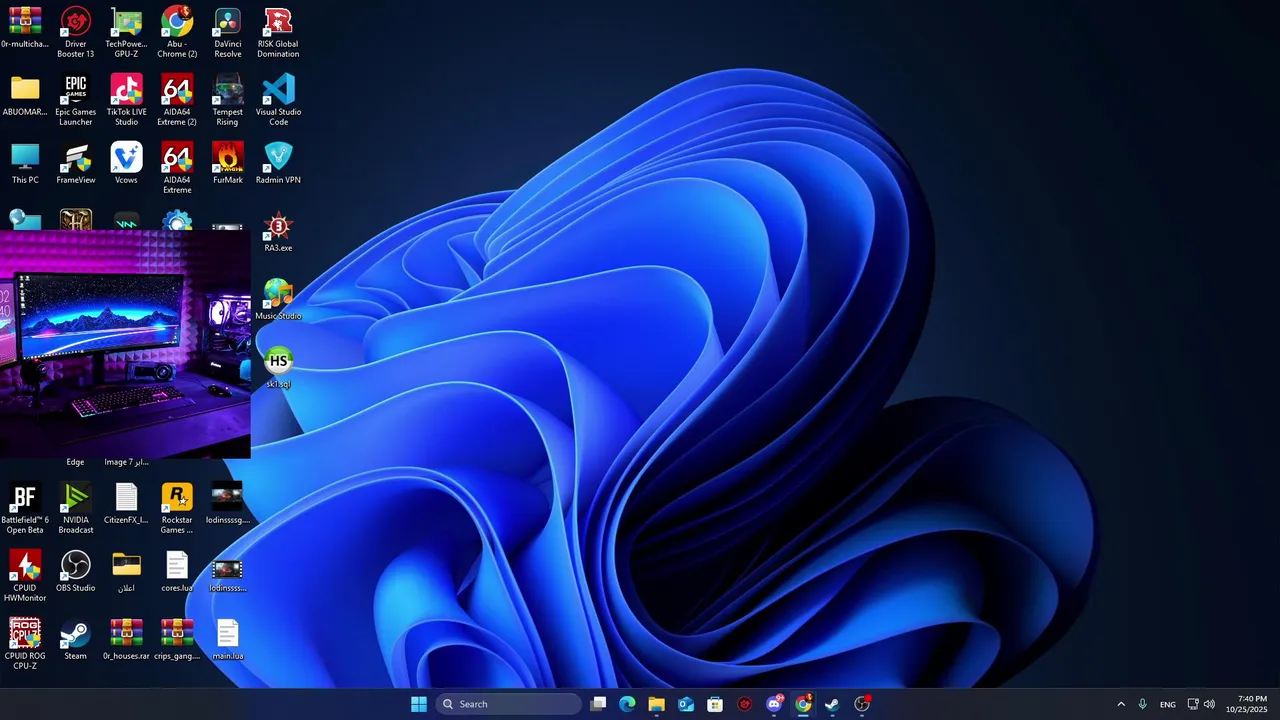Image resolution: width=1280 pixels, height=720 pixels.
Task: Launch TechPowerUp GPU-Z shortcut
Action: pos(126,32)
